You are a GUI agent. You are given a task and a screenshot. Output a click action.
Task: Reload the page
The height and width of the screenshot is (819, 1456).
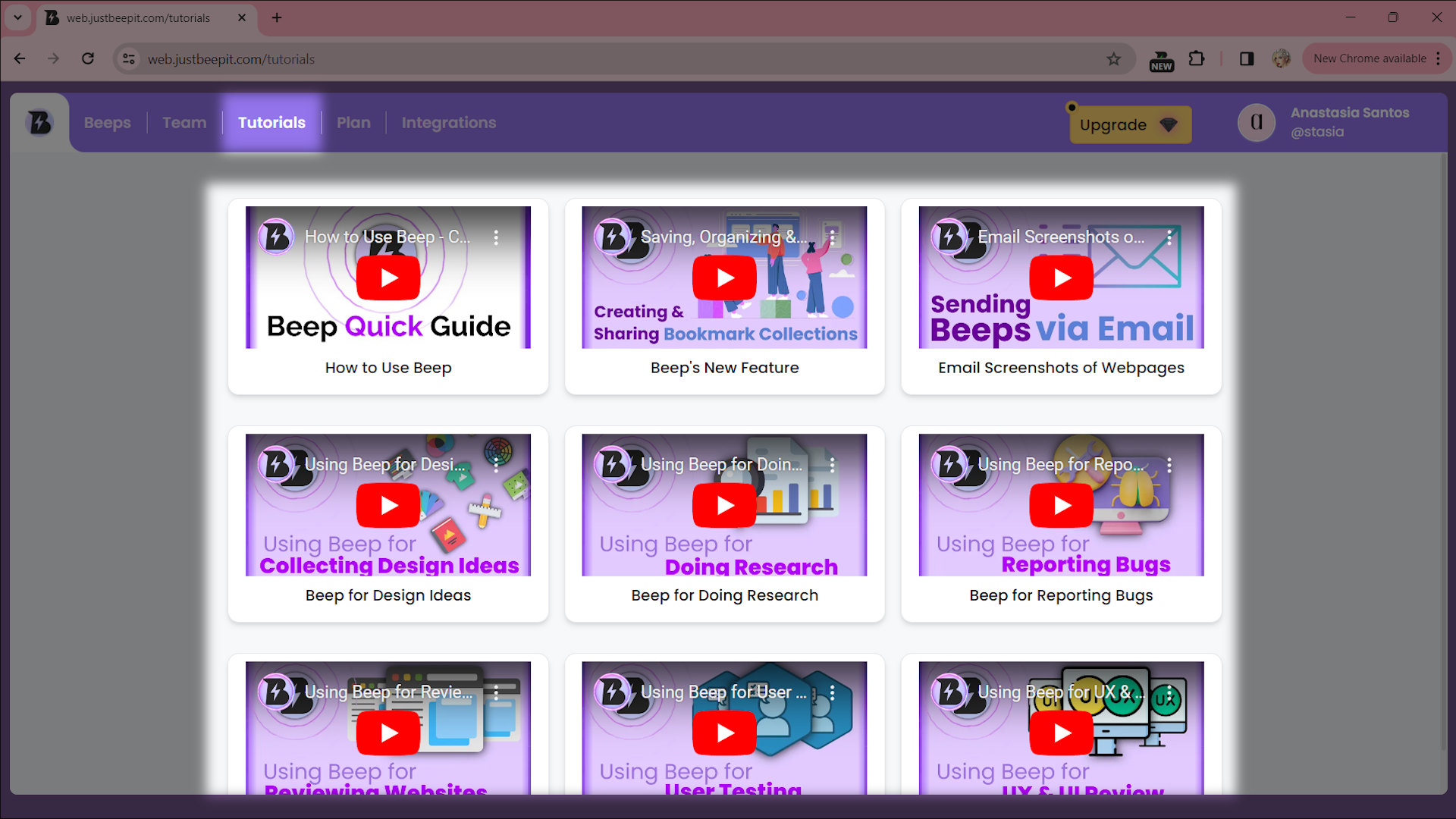88,59
